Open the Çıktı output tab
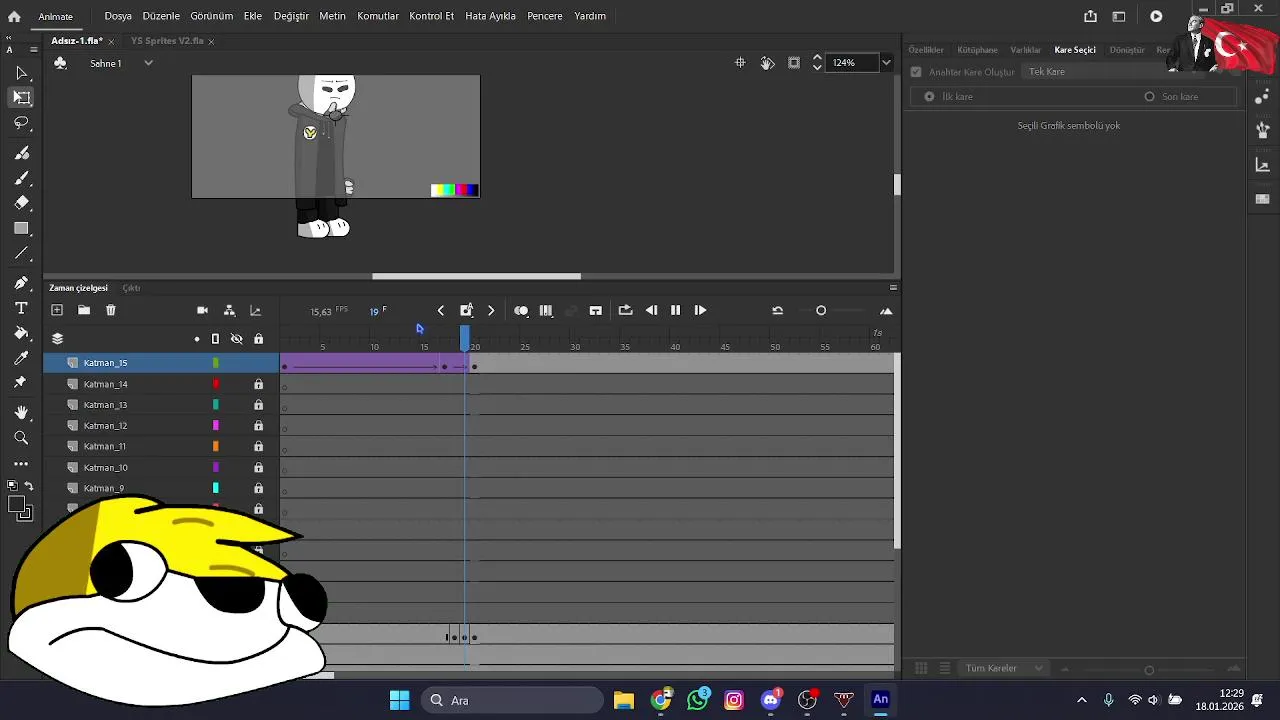The height and width of the screenshot is (720, 1280). (131, 288)
